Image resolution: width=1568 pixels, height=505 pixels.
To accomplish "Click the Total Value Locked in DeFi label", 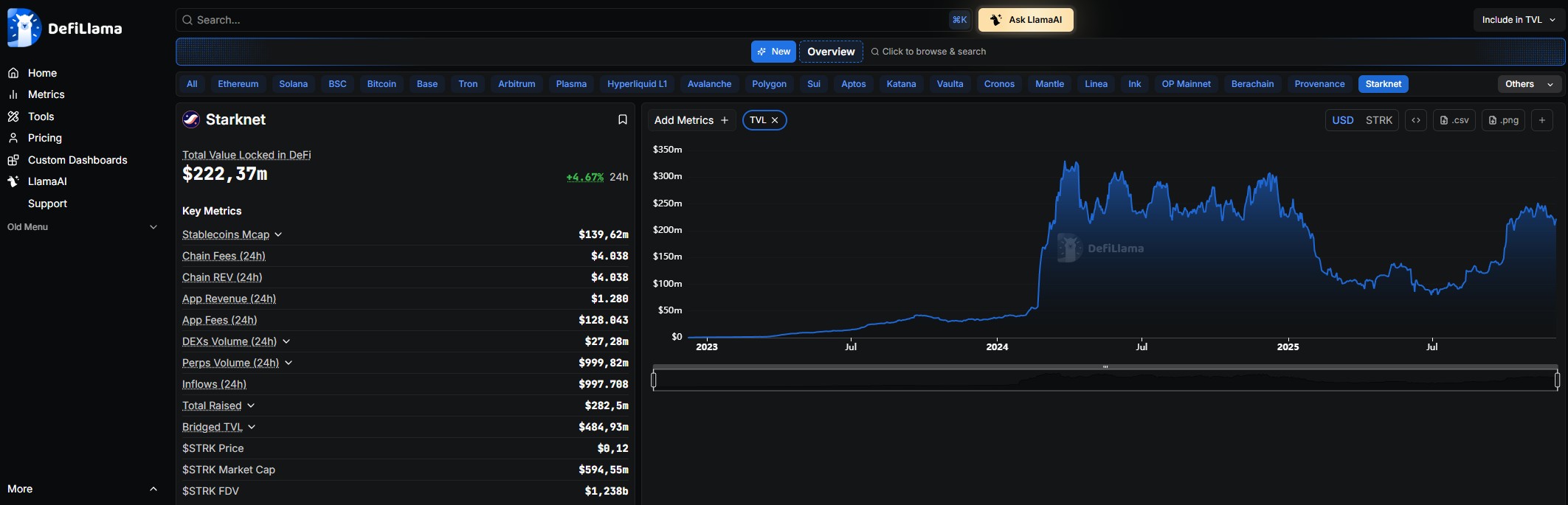I will click(246, 155).
